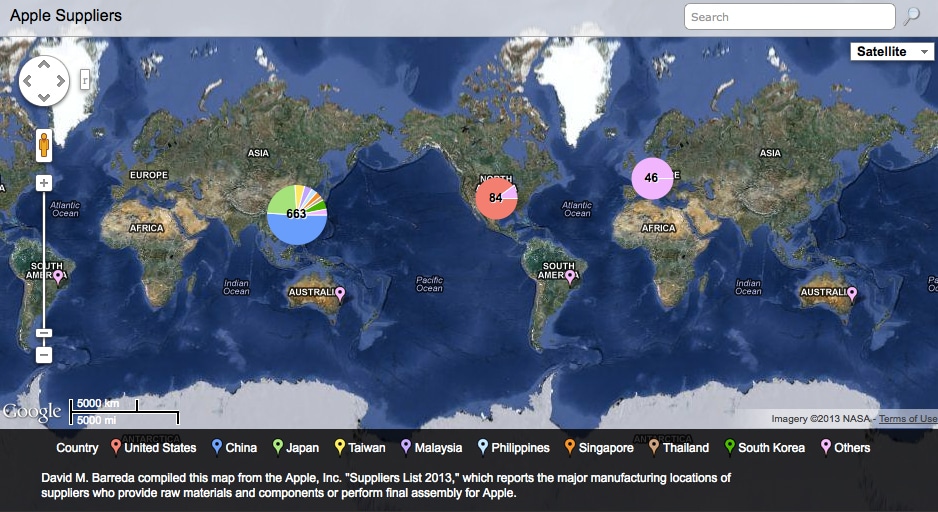Open the 663 supplier cluster in Asia
Viewport: 938px width, 512px height.
point(297,214)
